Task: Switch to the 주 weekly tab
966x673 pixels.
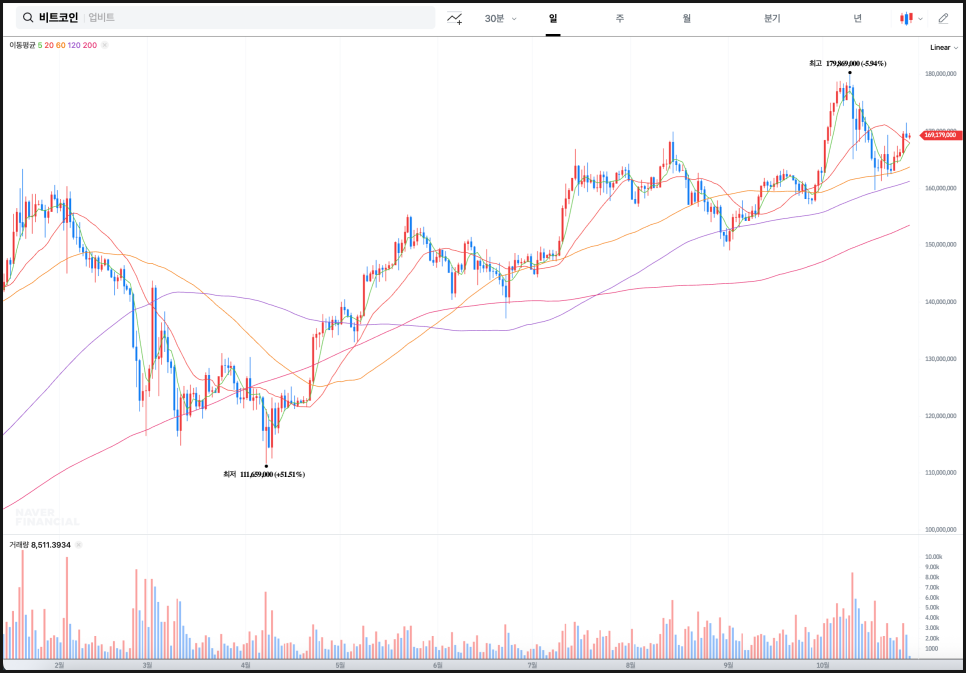Action: 619,18
